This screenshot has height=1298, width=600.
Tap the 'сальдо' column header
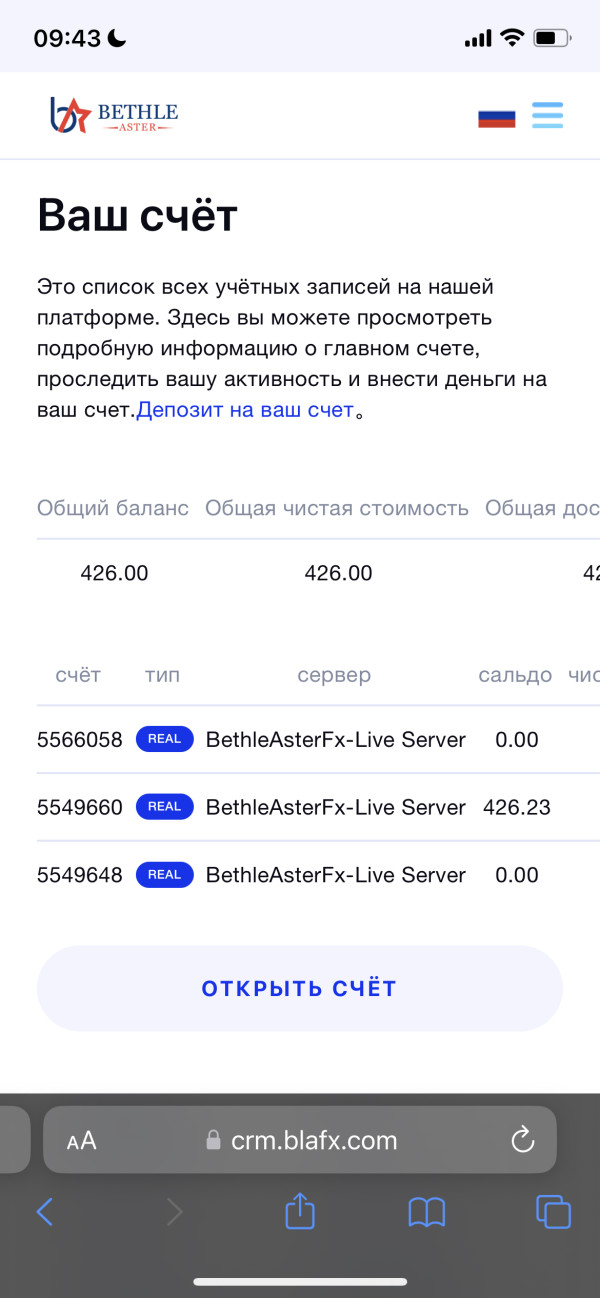tap(515, 675)
